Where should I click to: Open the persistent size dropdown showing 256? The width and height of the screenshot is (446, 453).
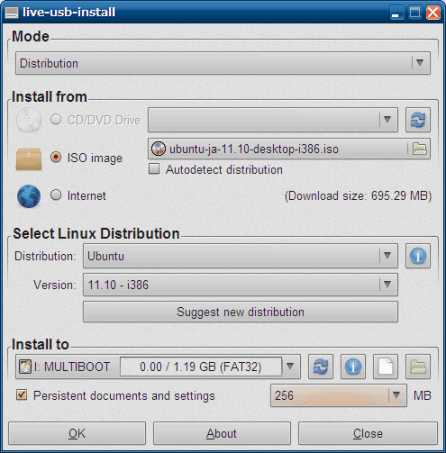338,396
